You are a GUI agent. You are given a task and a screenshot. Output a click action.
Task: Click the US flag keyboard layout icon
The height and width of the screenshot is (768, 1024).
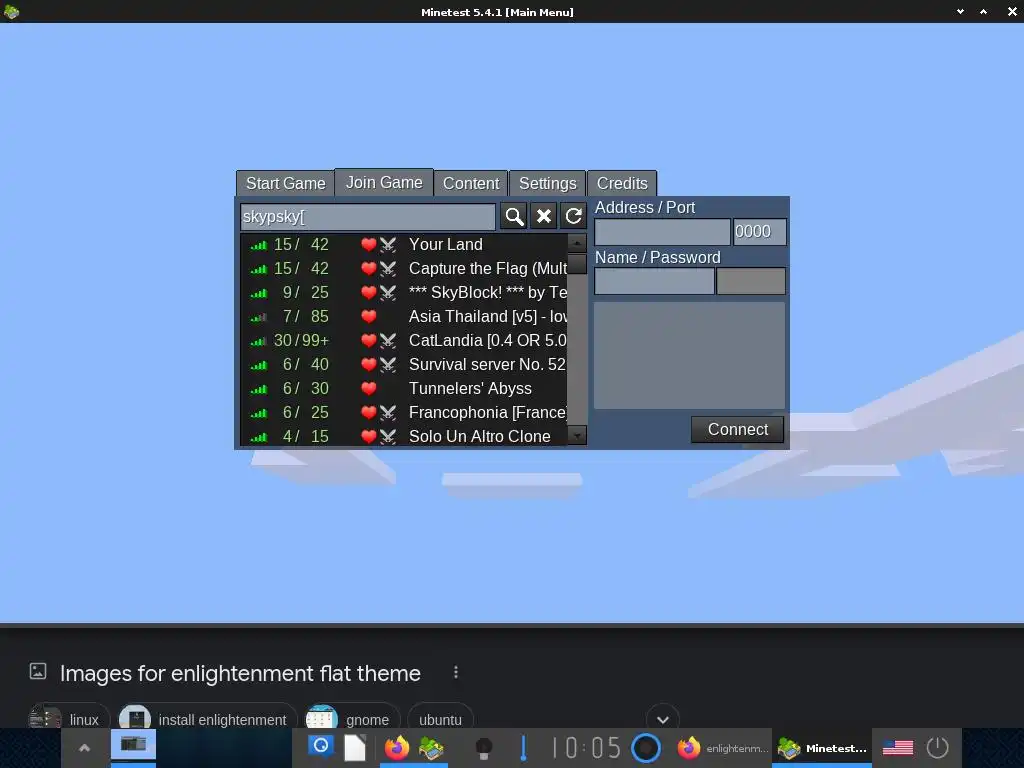(898, 748)
